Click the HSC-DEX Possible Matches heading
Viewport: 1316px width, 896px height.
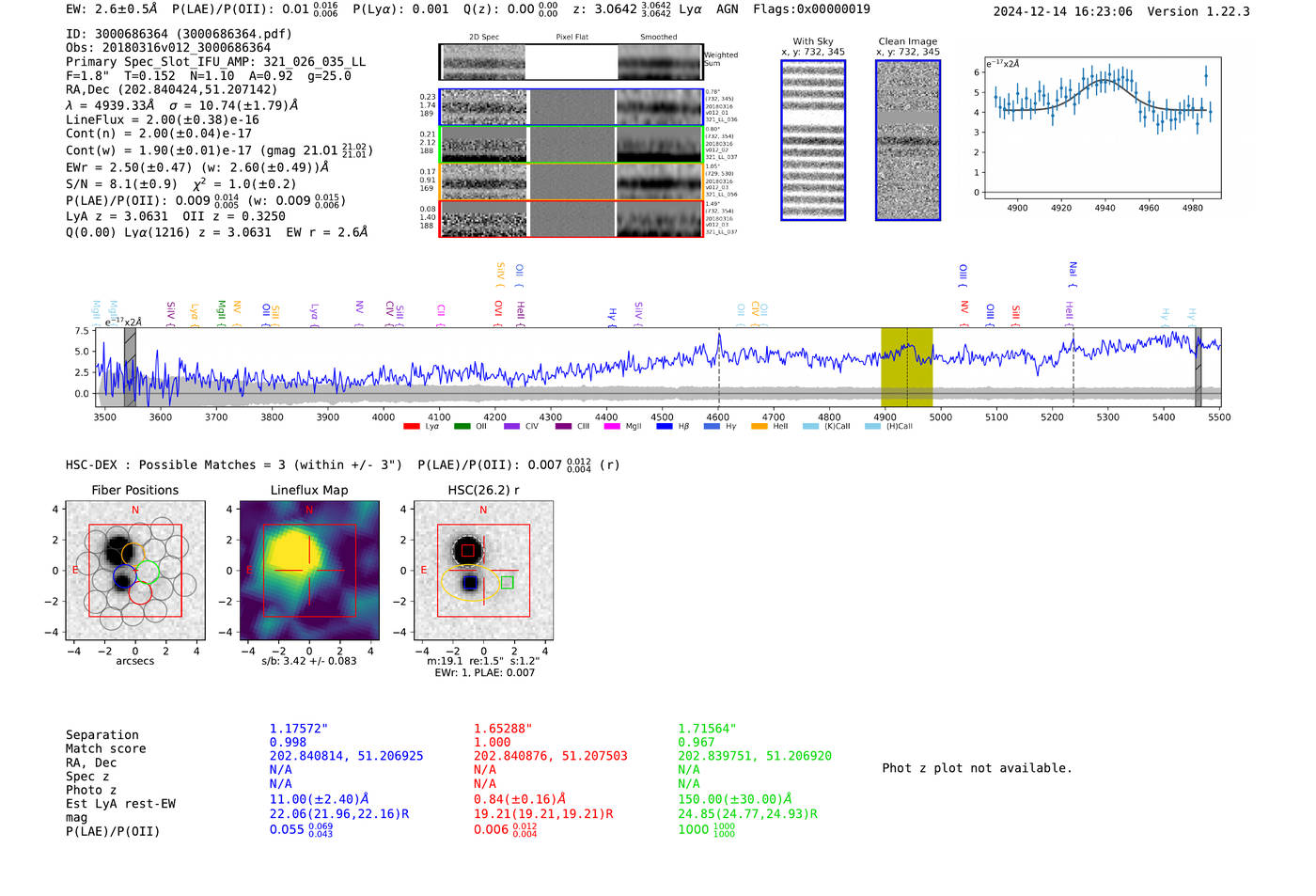pos(234,464)
